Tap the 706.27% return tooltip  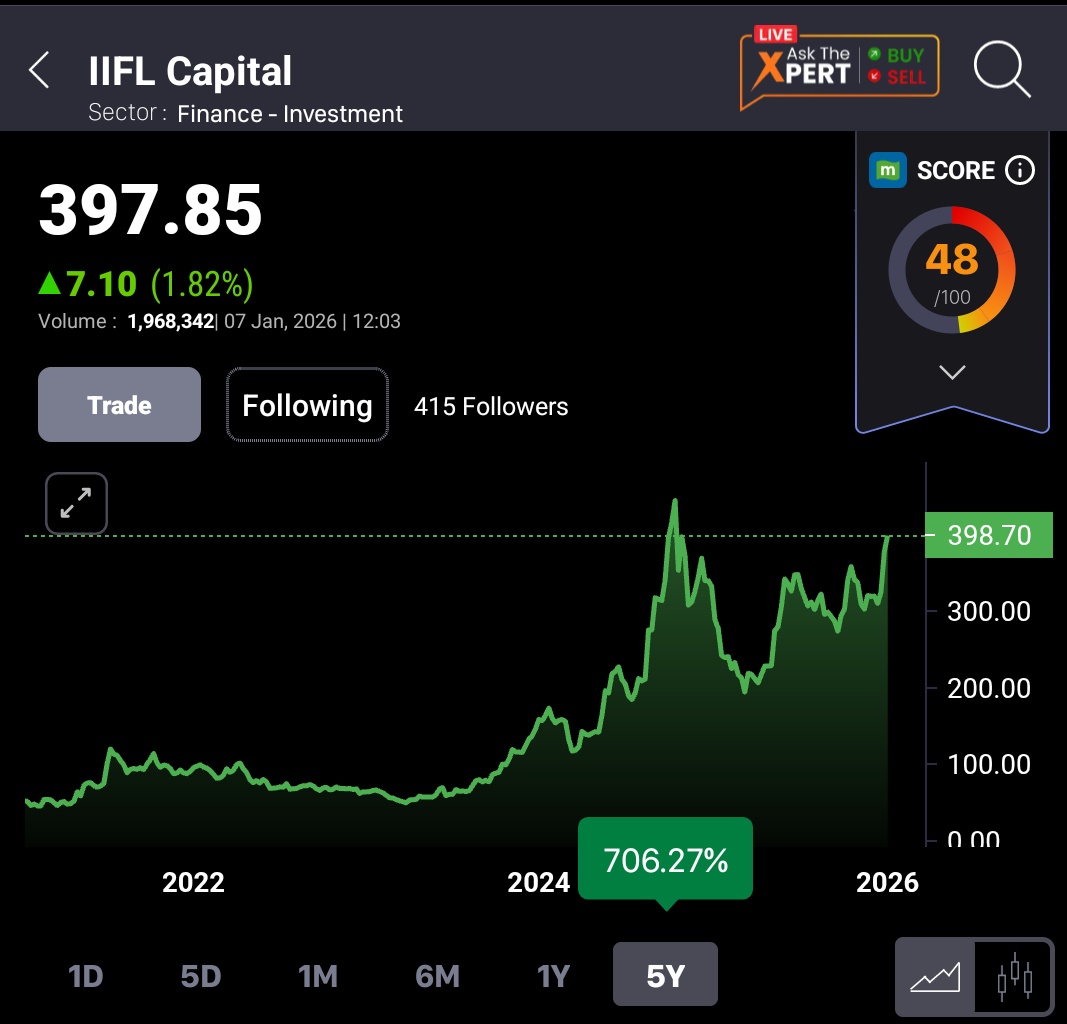pos(666,859)
